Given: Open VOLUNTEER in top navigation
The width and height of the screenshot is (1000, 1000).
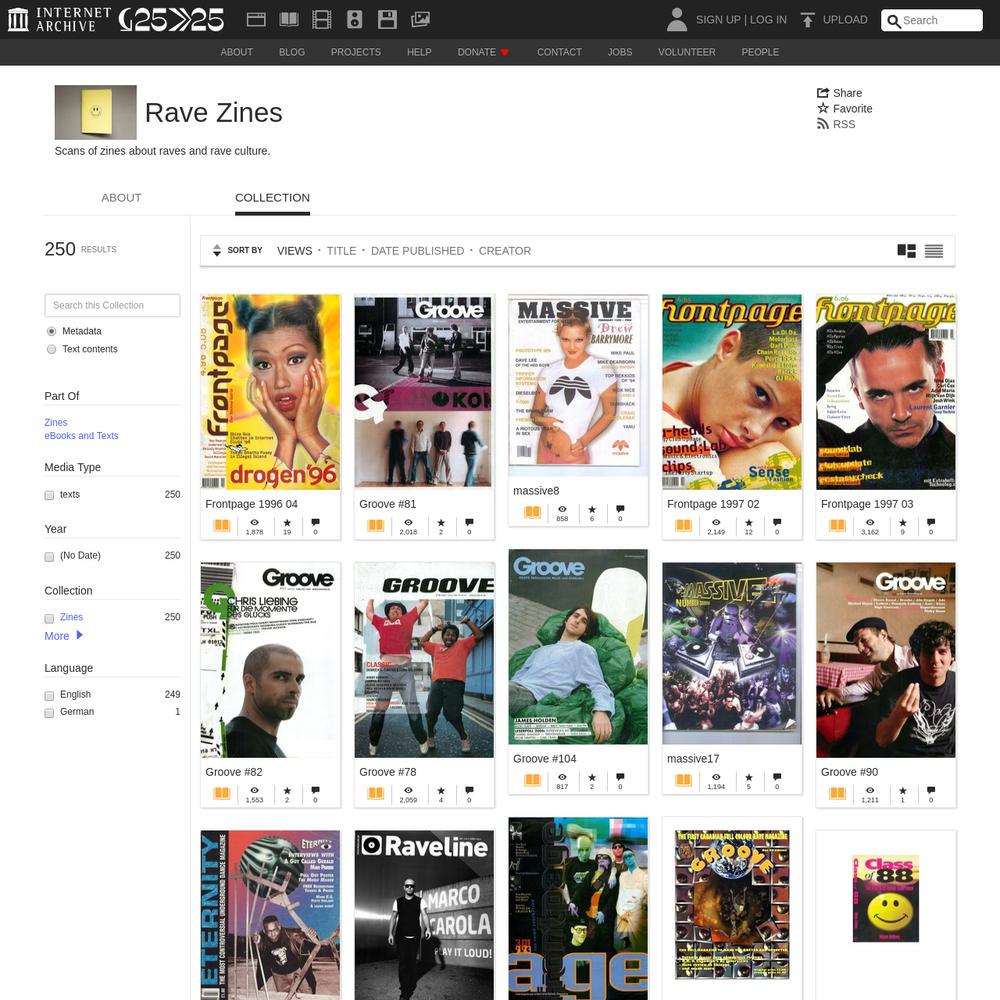Looking at the screenshot, I should click(687, 52).
